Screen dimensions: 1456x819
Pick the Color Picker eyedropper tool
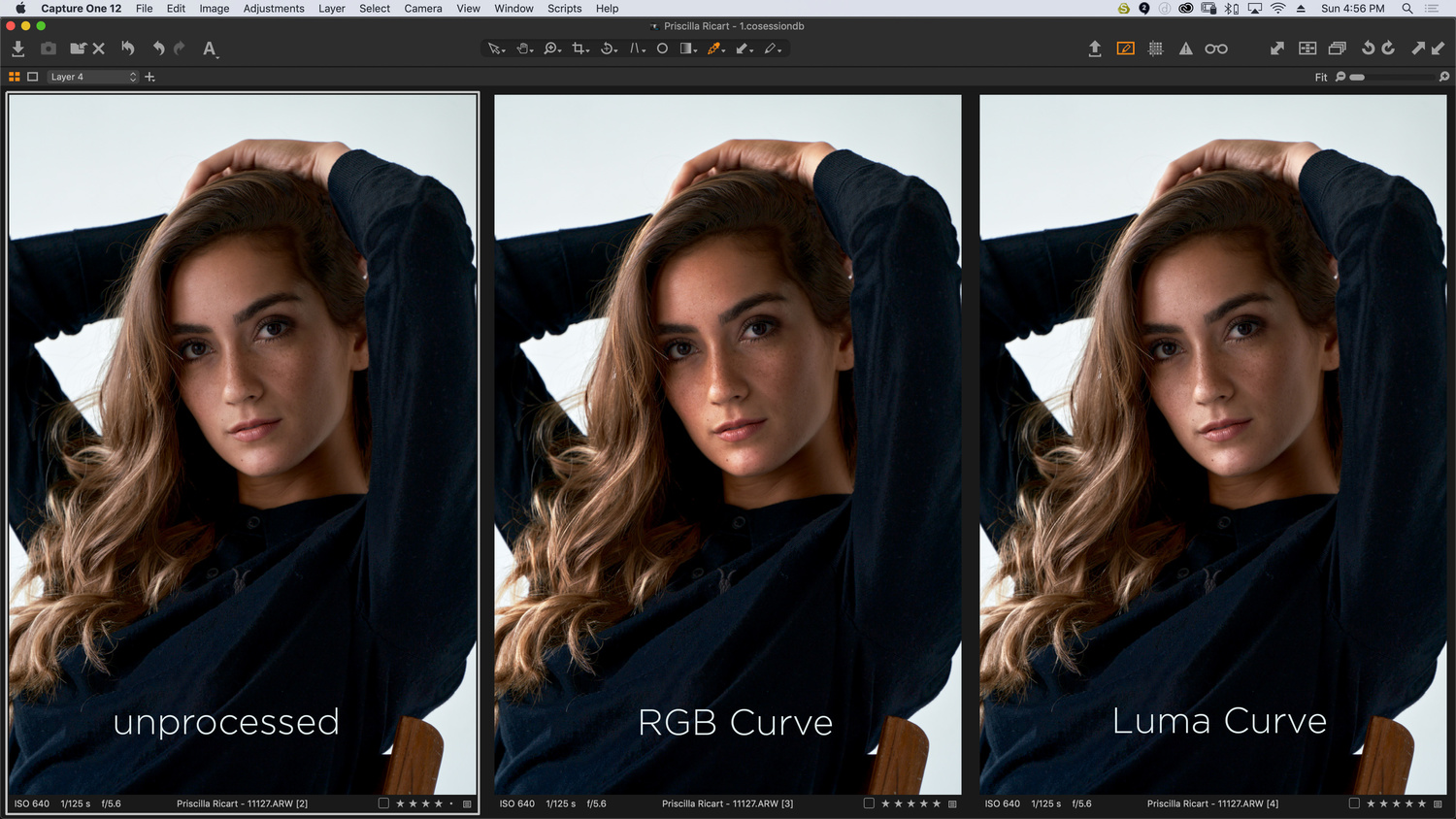click(714, 49)
